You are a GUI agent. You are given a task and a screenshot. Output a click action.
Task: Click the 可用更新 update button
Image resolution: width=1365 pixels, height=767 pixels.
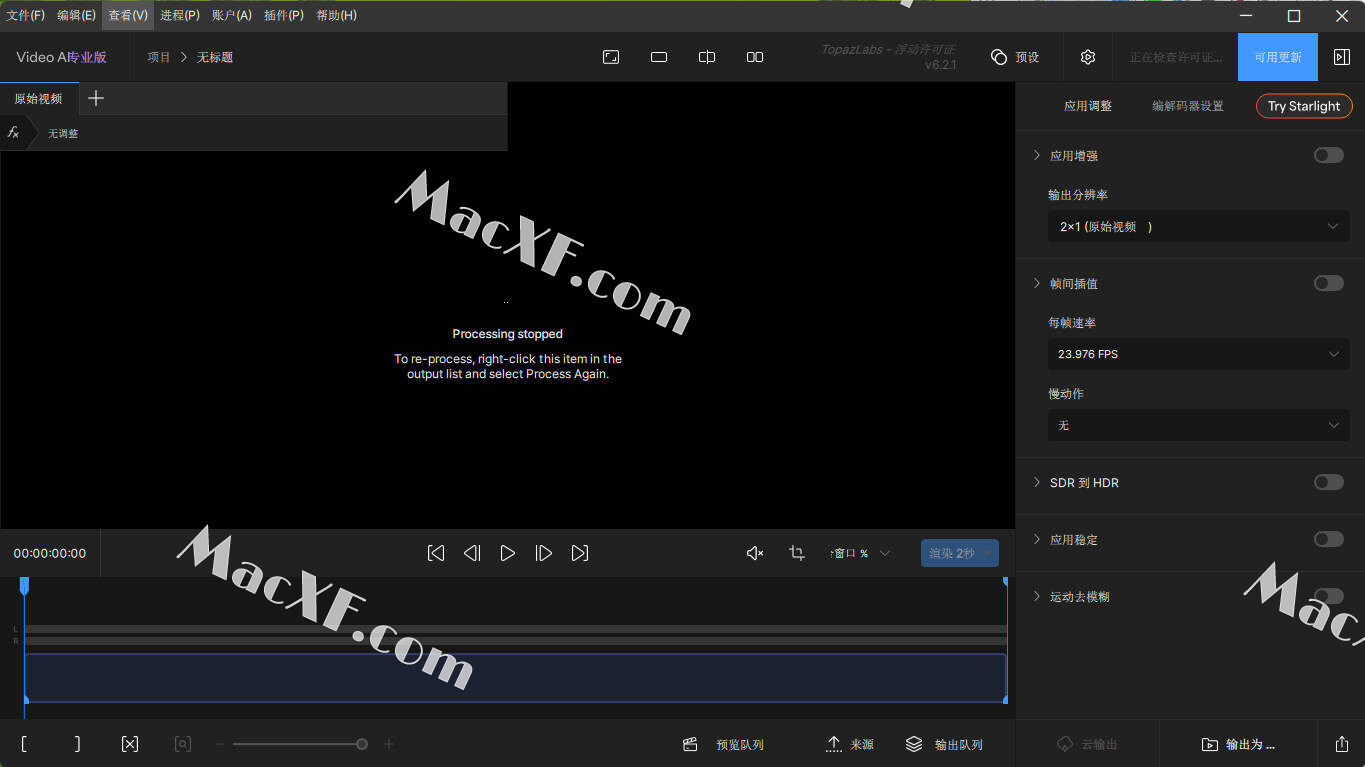pos(1278,57)
